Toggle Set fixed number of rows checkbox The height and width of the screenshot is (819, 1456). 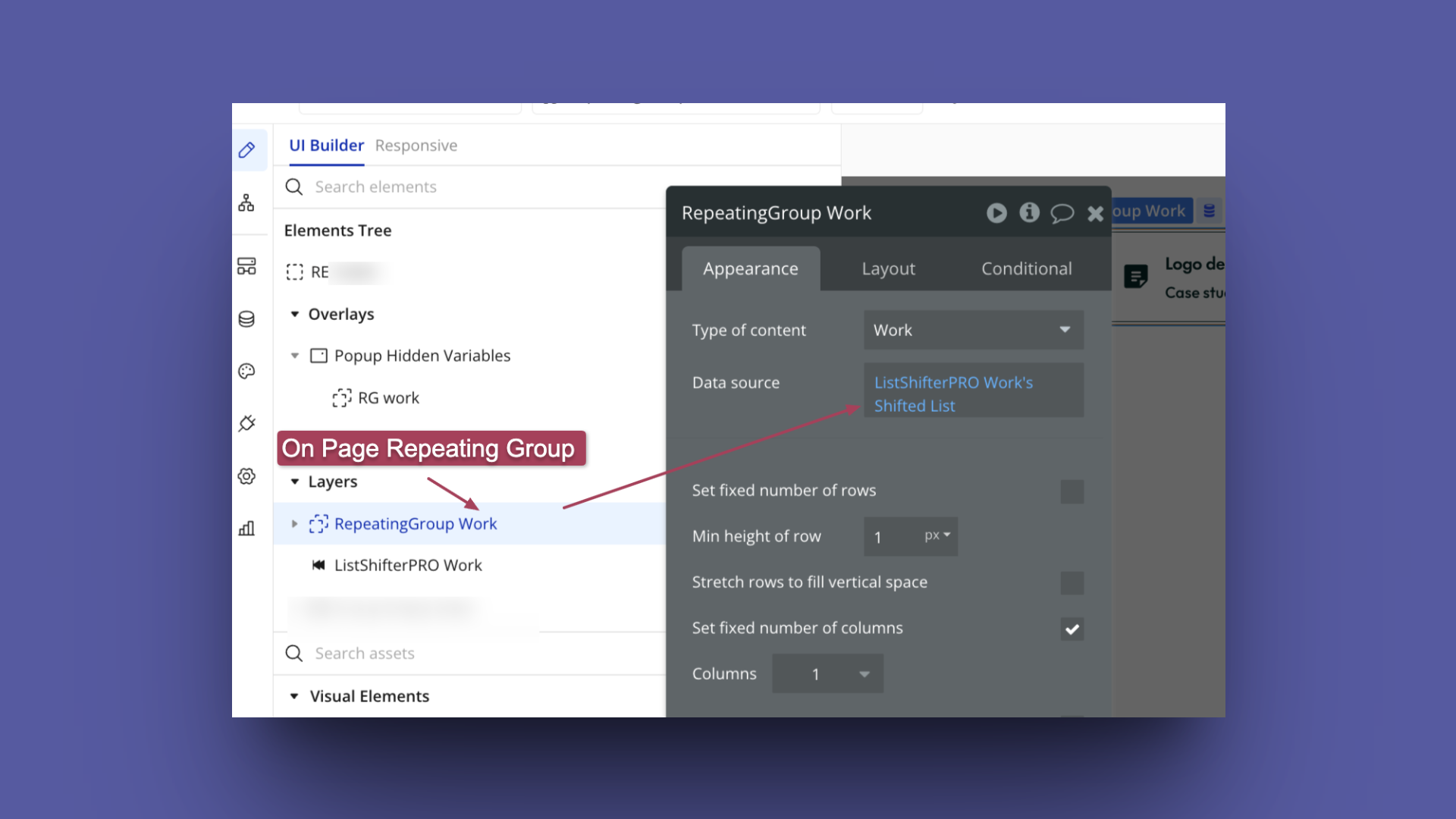1072,491
